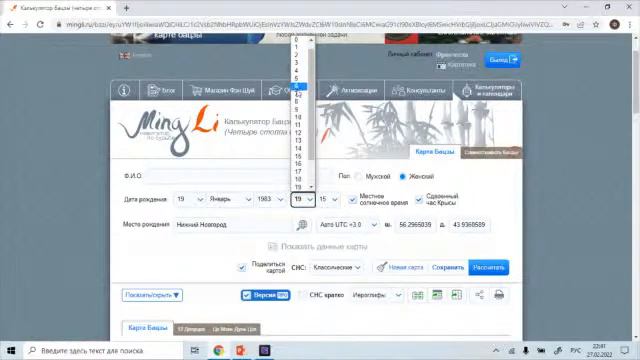Switch to the lower Карта Бацзы results tab
Screen dimensions: 640x360
pyautogui.click(x=148, y=328)
